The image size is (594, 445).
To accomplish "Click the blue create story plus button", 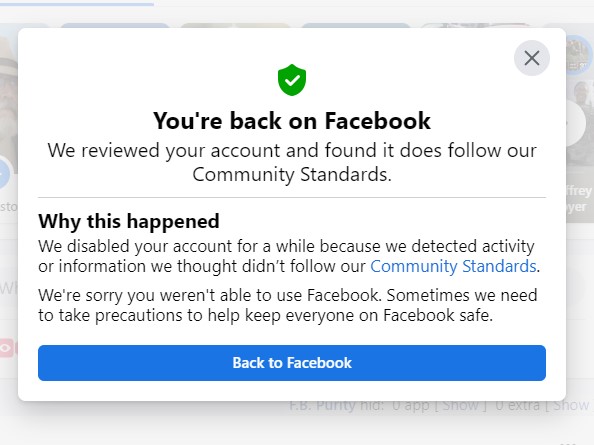I will 5,174.
